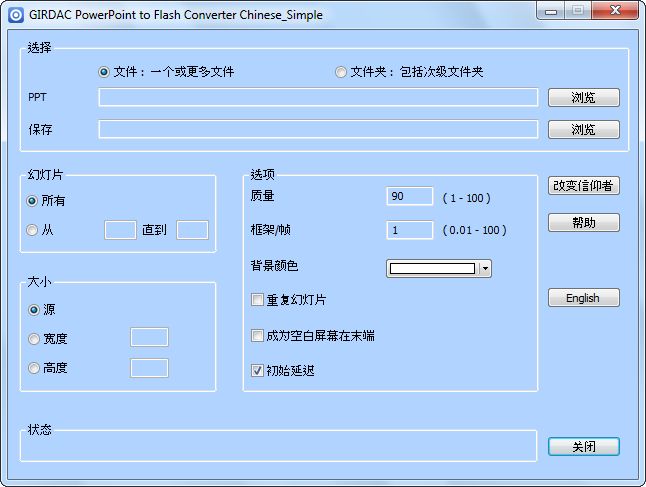646x487 pixels.
Task: Click 浏览 button next to PPT field
Action: (x=584, y=97)
